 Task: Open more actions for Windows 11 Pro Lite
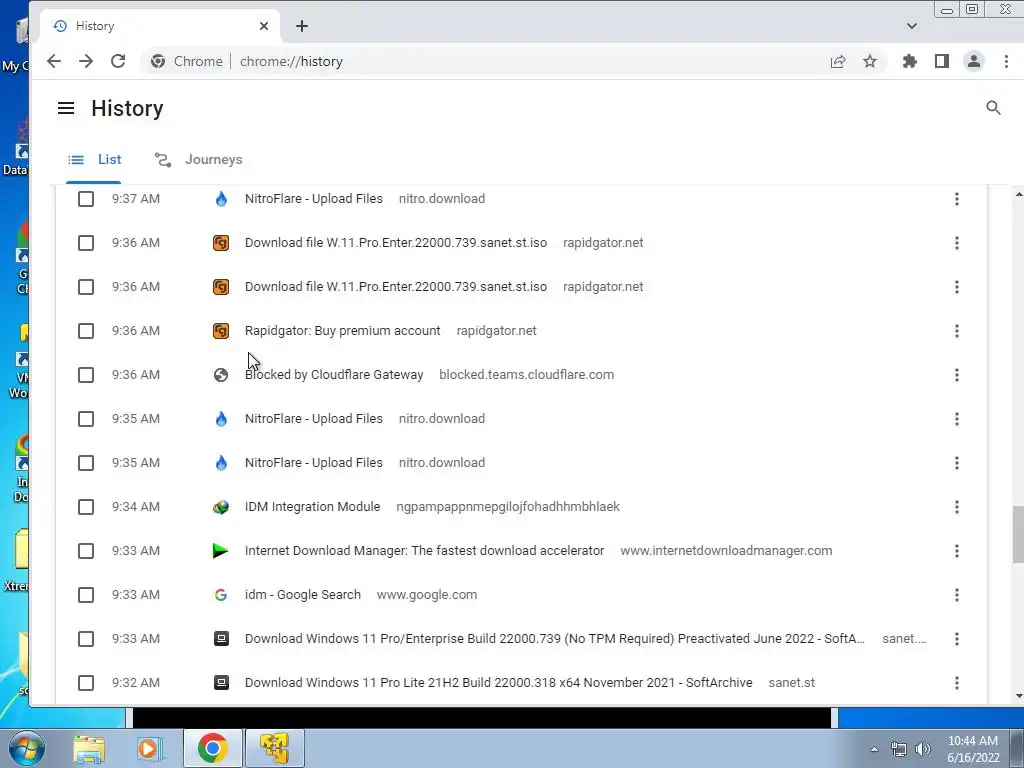[x=957, y=683]
